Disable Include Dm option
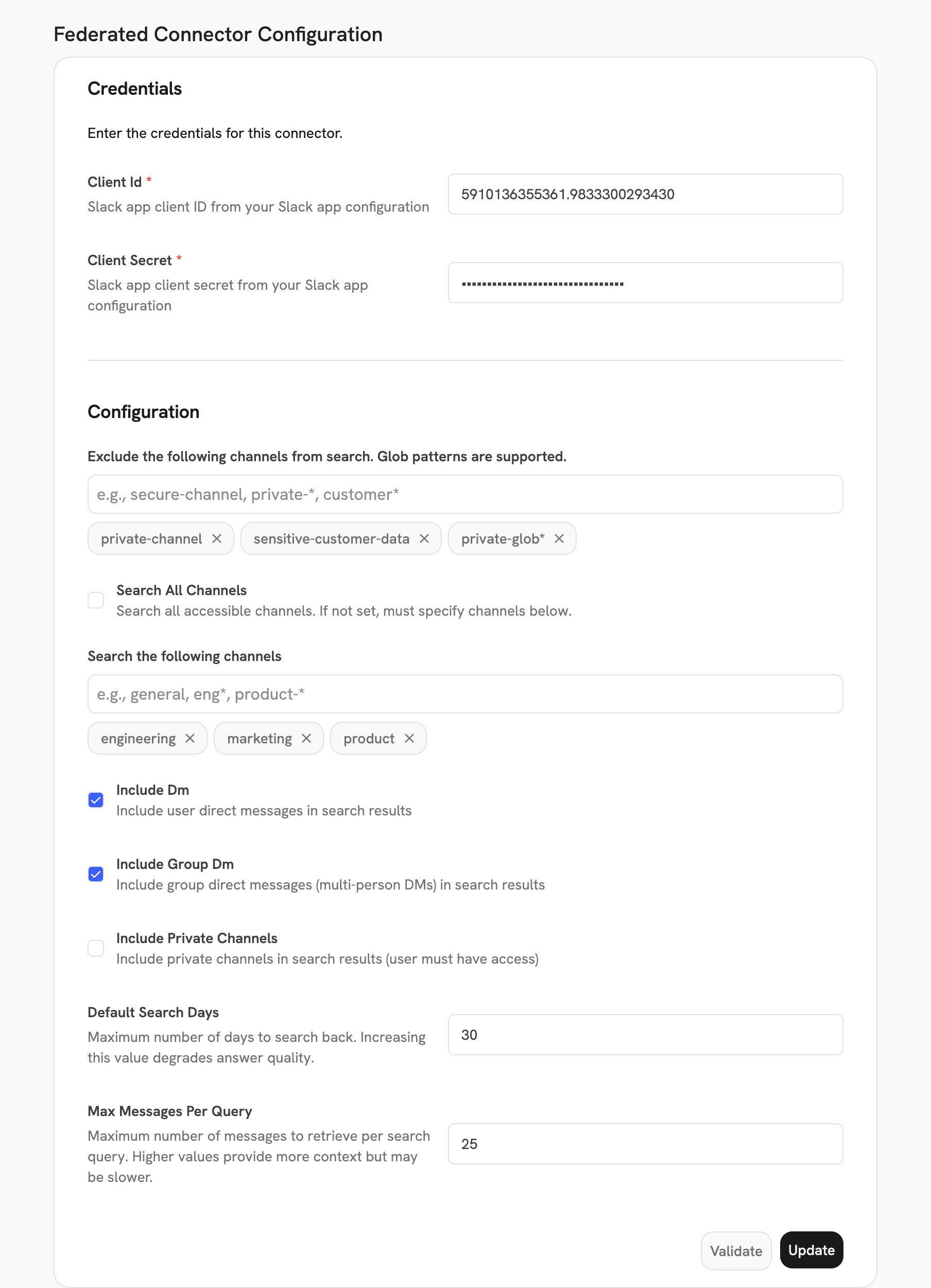The height and width of the screenshot is (1288, 931). pos(96,799)
